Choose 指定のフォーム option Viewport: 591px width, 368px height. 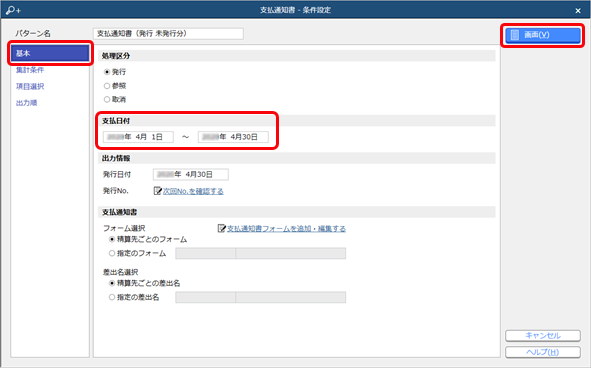pyautogui.click(x=112, y=253)
